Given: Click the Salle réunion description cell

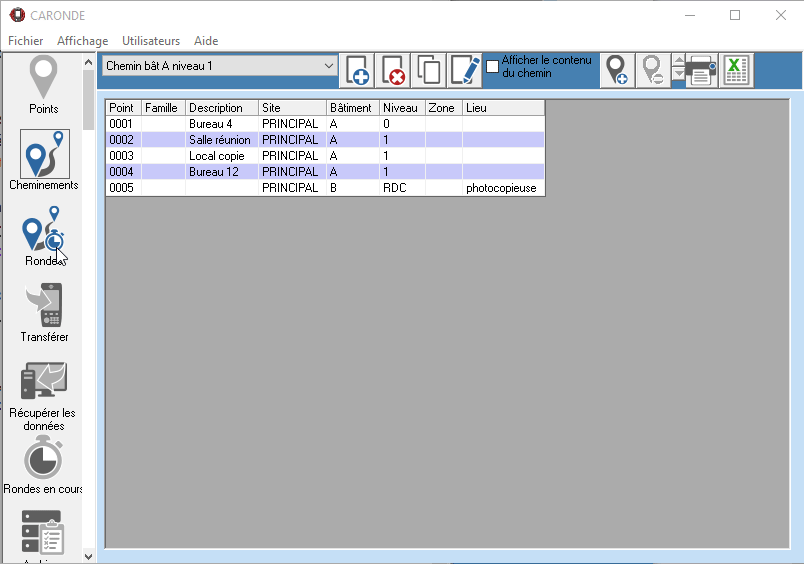Looking at the screenshot, I should coord(222,139).
